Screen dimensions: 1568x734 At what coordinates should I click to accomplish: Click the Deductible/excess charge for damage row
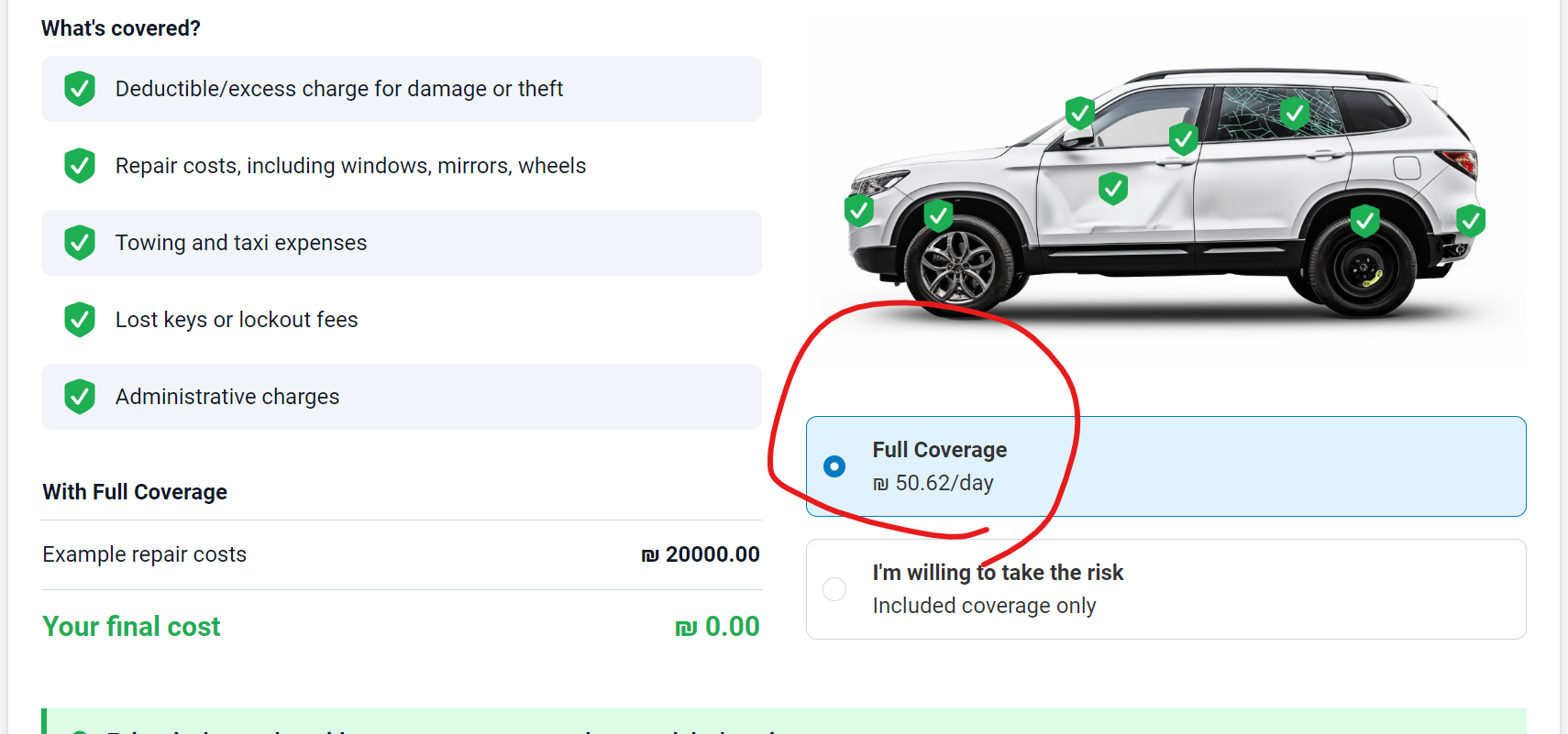(402, 89)
